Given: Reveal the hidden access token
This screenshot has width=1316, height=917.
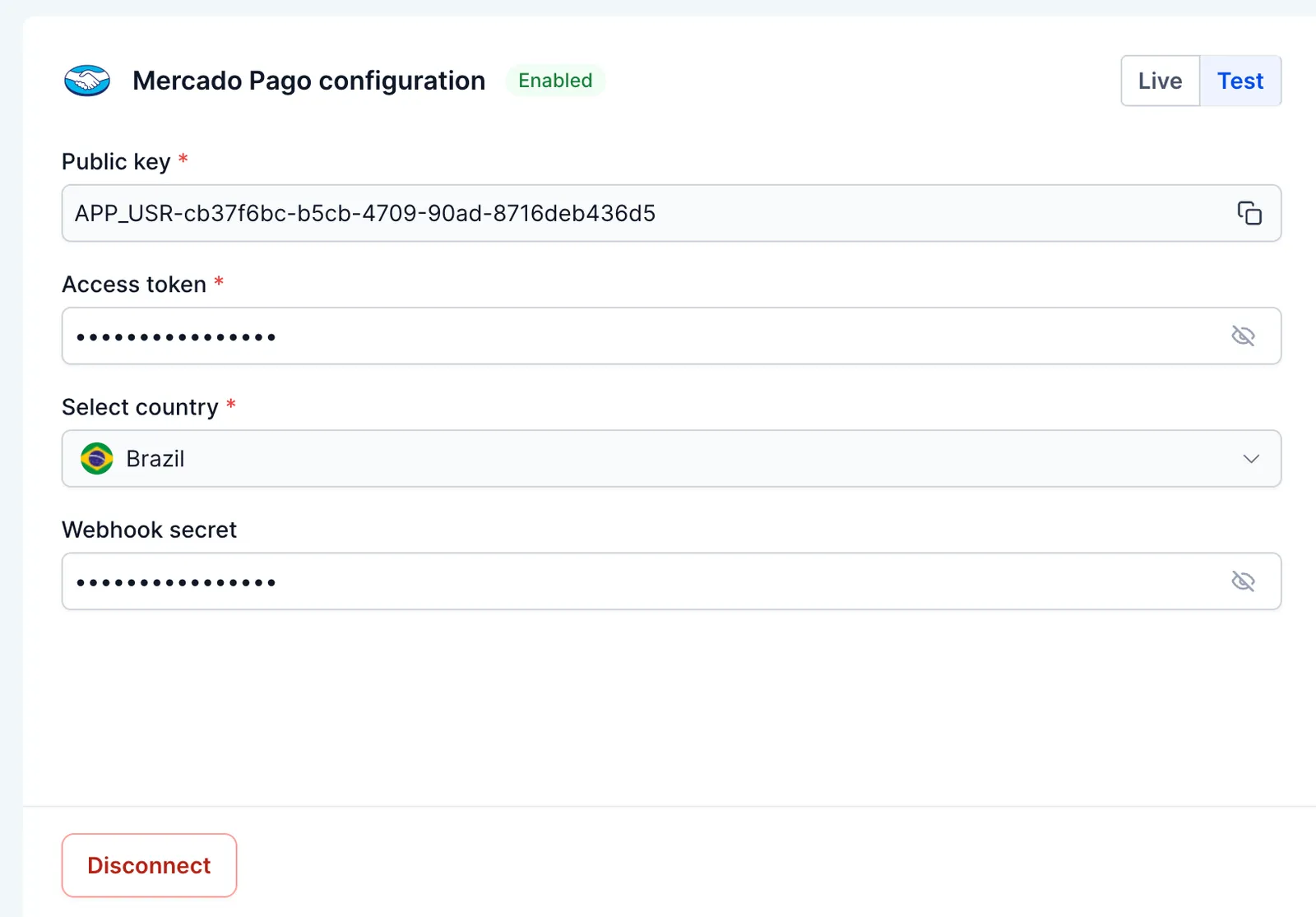Looking at the screenshot, I should [1243, 336].
